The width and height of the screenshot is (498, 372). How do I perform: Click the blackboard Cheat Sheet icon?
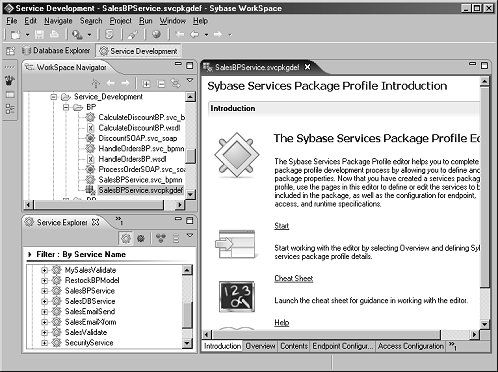[237, 296]
